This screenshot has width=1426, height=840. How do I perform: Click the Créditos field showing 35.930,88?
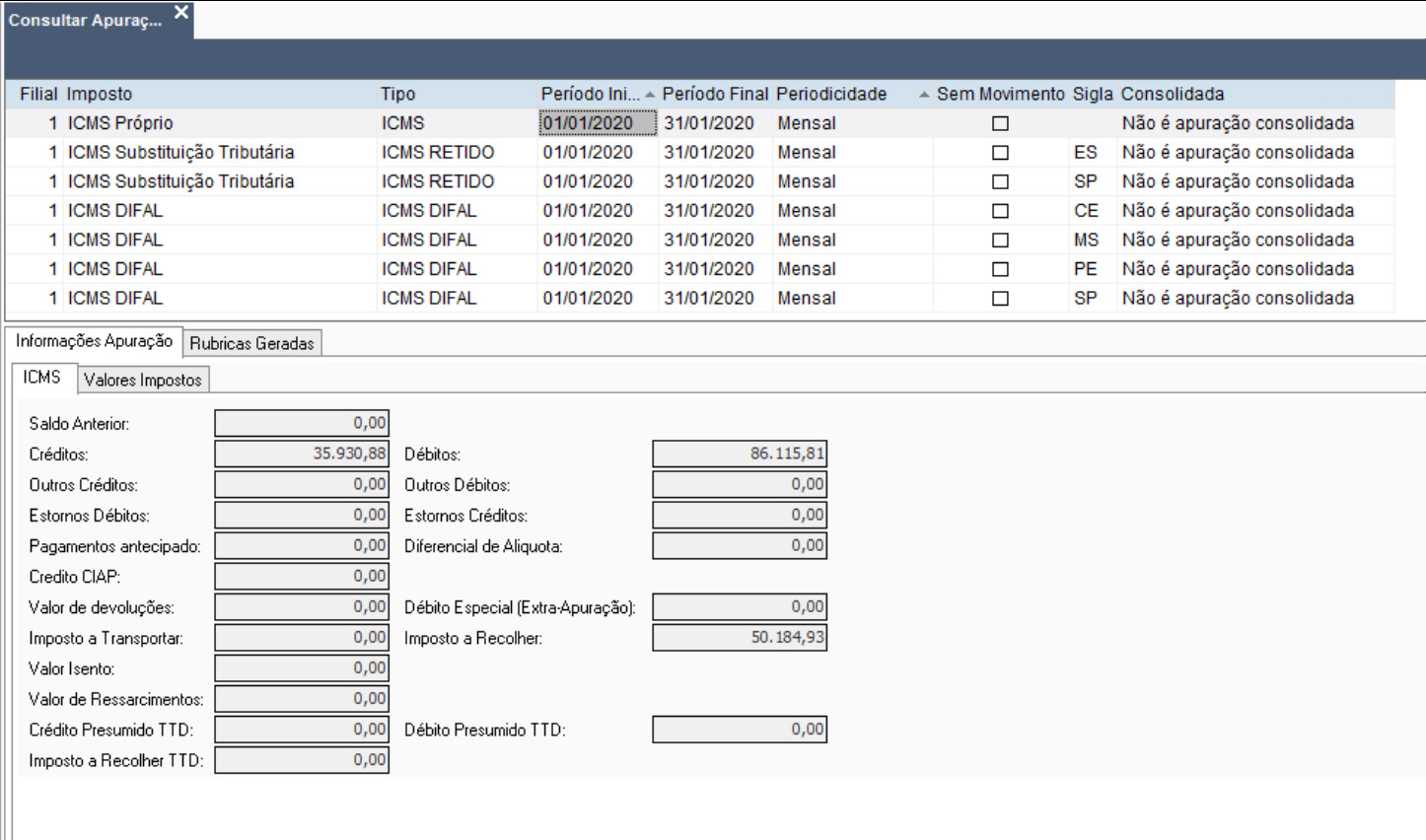302,454
